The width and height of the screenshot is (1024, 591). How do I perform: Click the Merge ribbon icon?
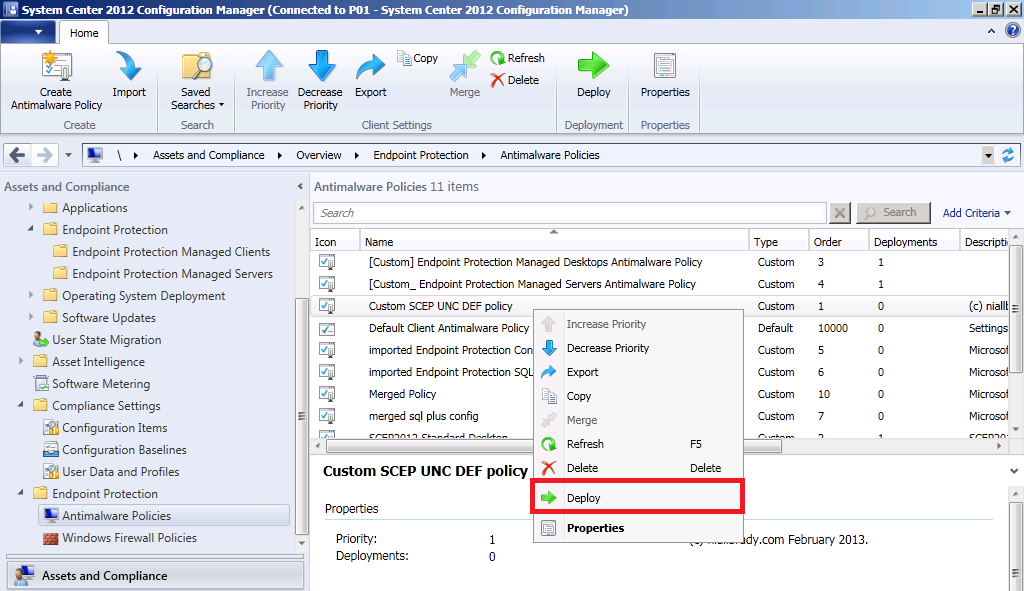[x=465, y=67]
